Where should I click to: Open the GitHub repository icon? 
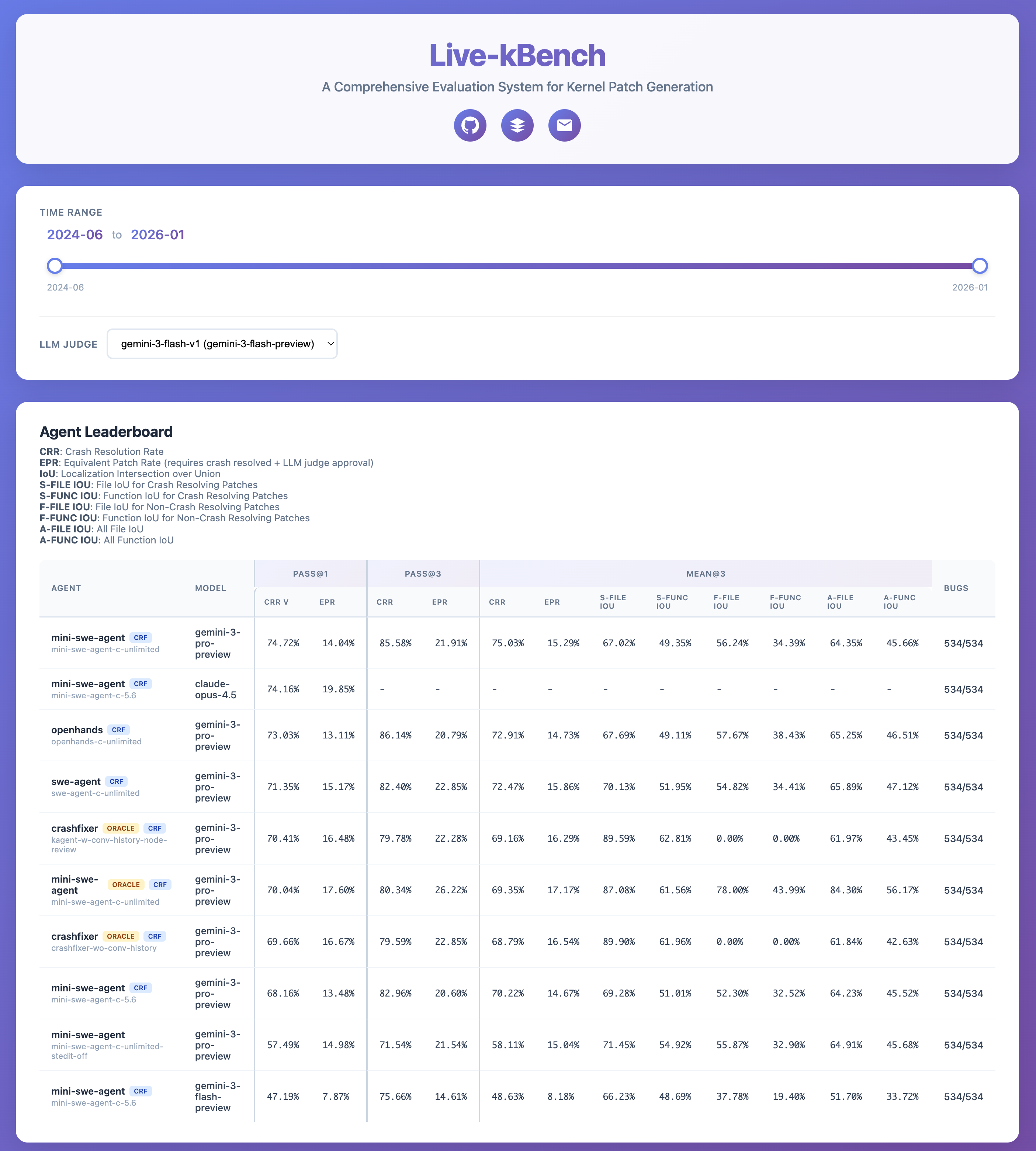coord(470,125)
